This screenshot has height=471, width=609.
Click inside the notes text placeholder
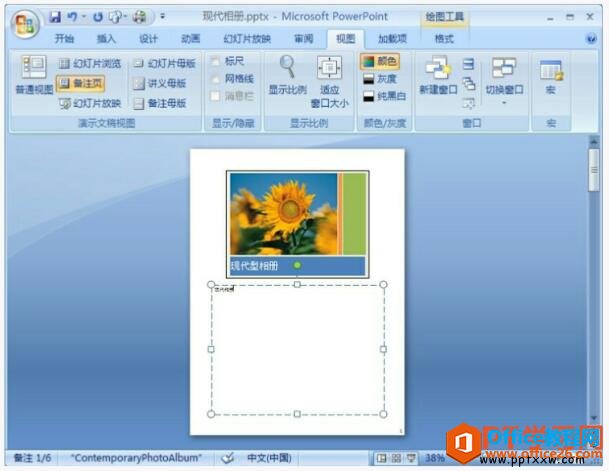298,349
